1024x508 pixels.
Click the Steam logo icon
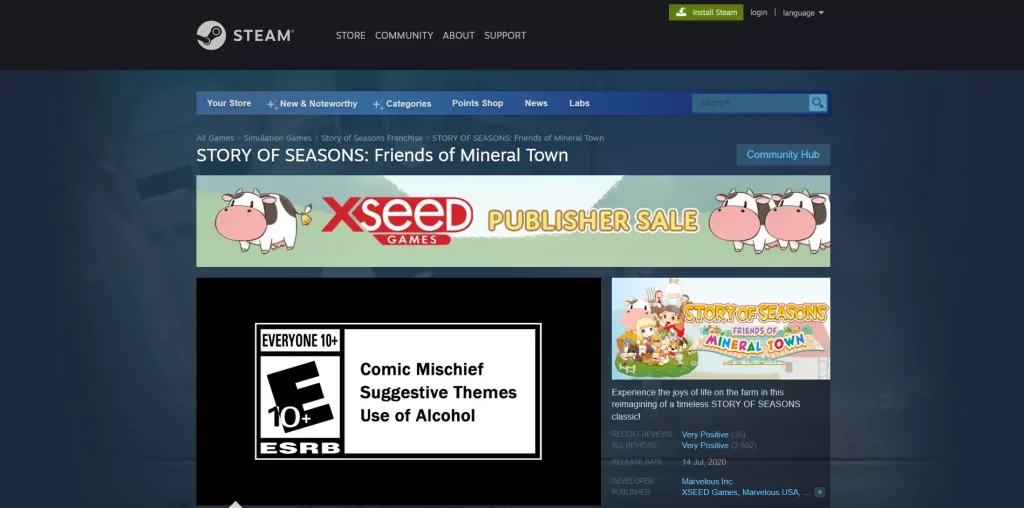tap(211, 35)
